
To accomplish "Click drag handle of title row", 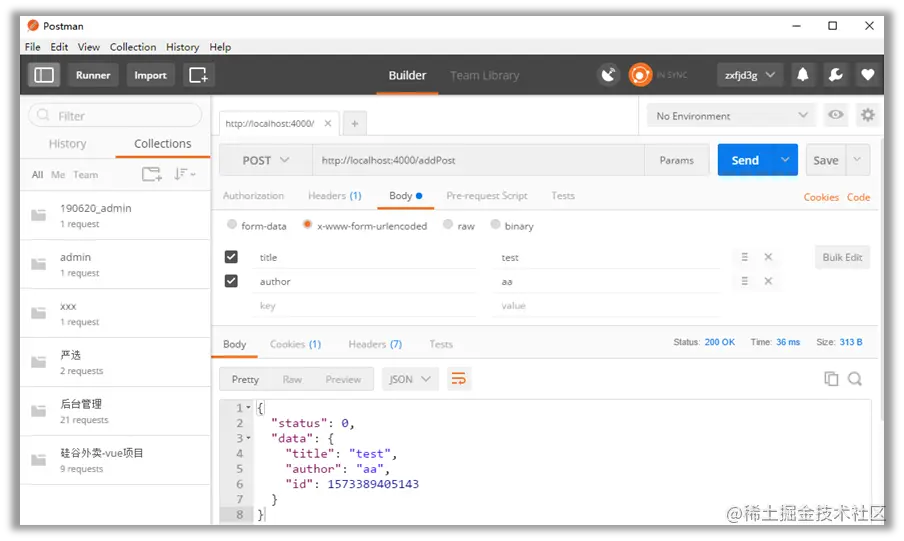I will pos(744,257).
